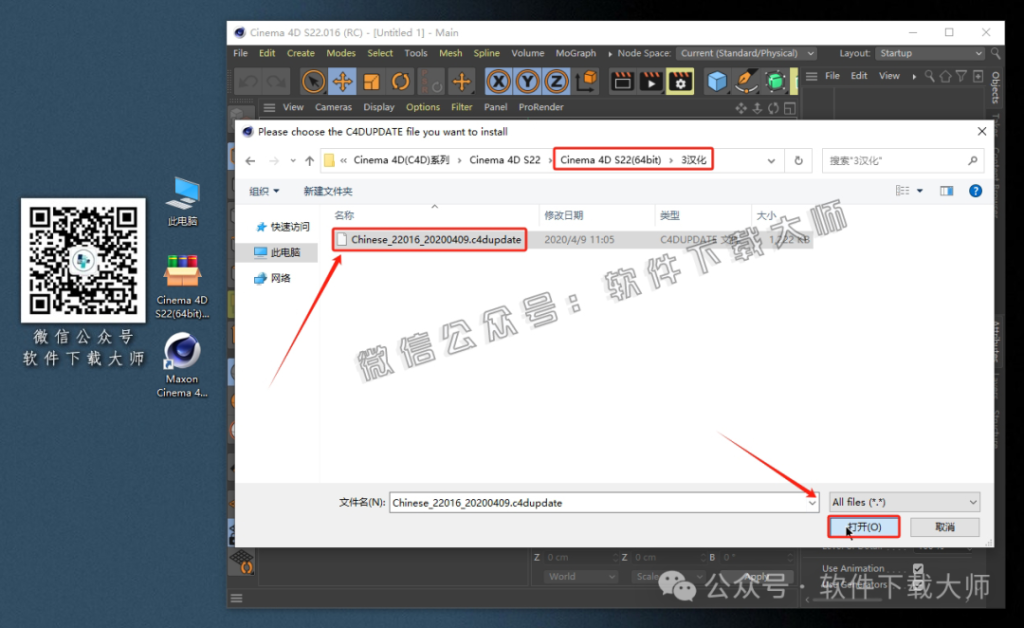Screen dimensions: 1024x628
Task: Add a Cube object from the toolbar
Action: point(717,80)
